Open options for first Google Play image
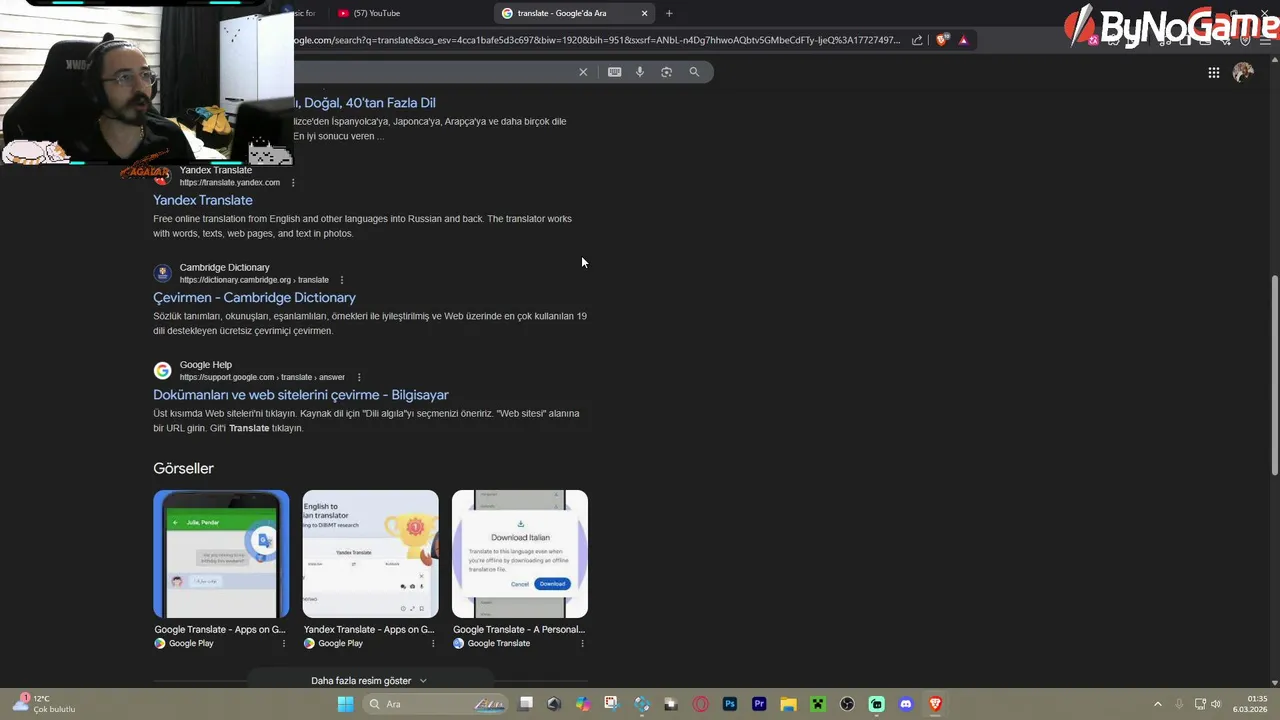 tap(284, 643)
